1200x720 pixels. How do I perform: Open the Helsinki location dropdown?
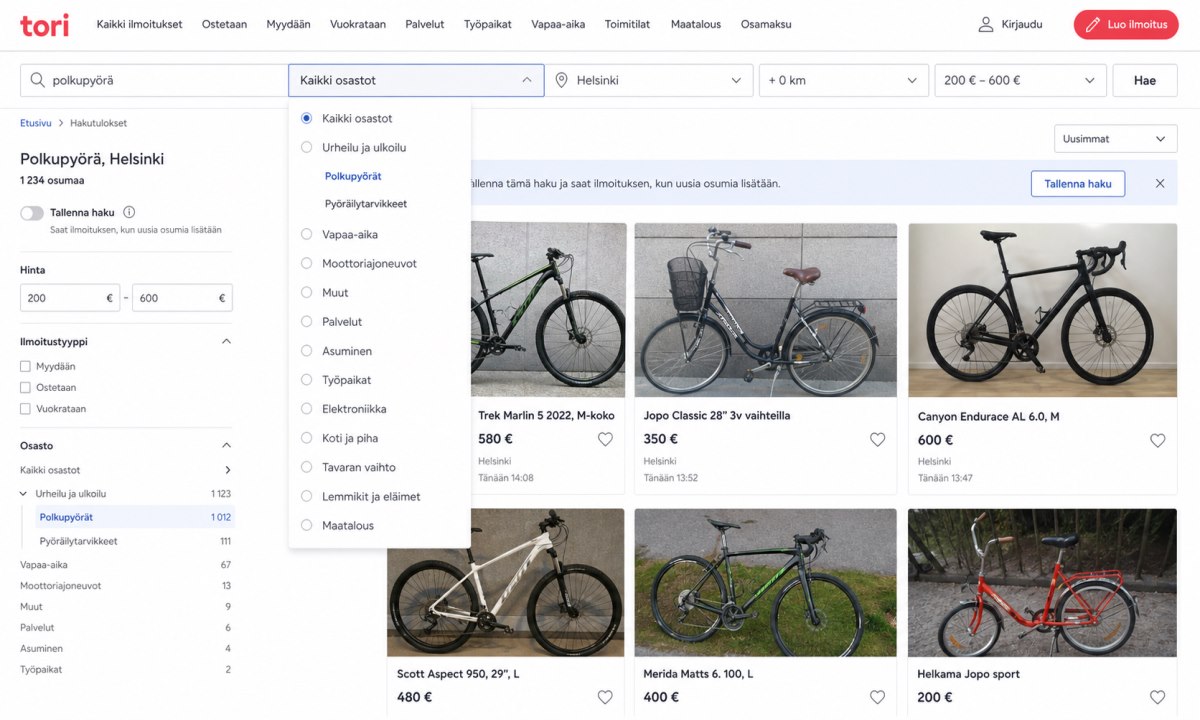tap(649, 80)
